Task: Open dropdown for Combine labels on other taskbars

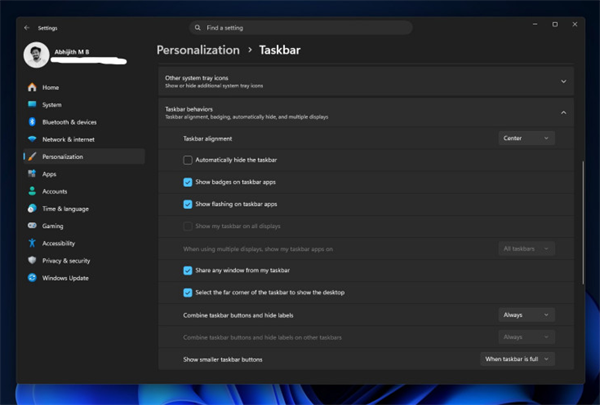Action: pos(527,337)
